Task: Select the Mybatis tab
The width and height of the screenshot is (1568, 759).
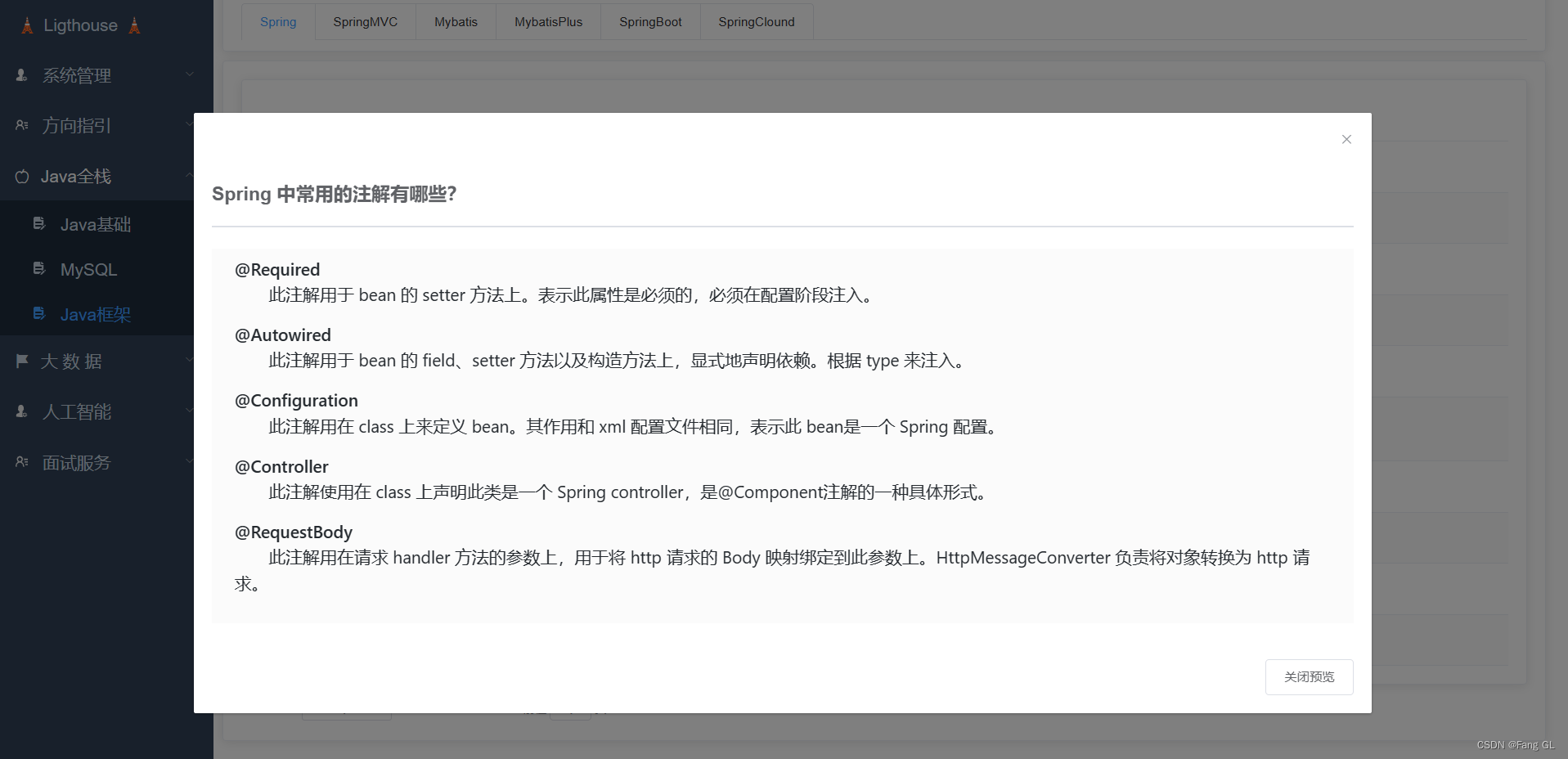Action: pos(456,22)
